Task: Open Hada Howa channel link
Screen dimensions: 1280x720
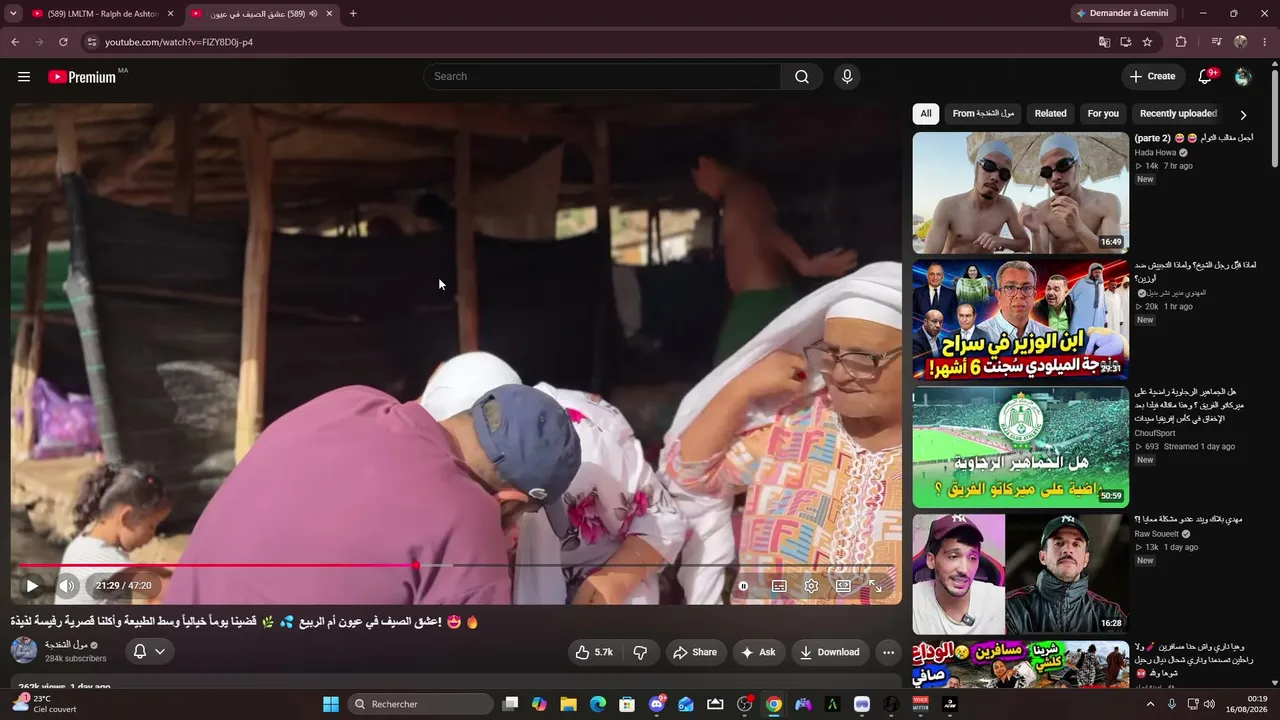Action: [x=1155, y=153]
